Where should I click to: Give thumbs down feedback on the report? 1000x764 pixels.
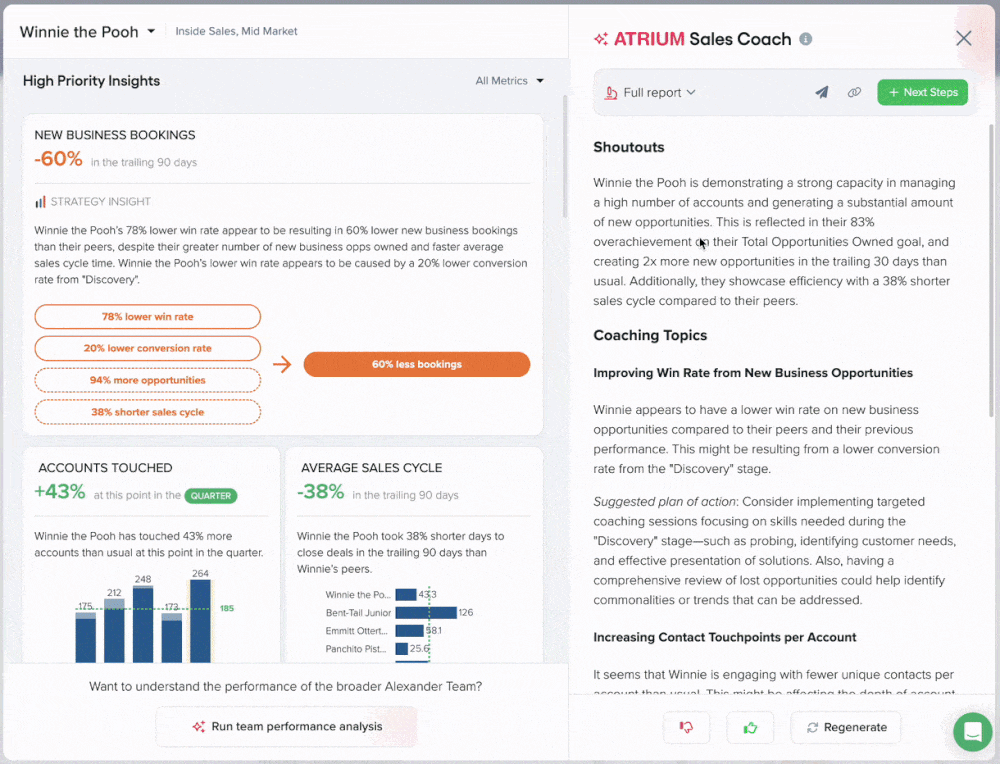(686, 727)
